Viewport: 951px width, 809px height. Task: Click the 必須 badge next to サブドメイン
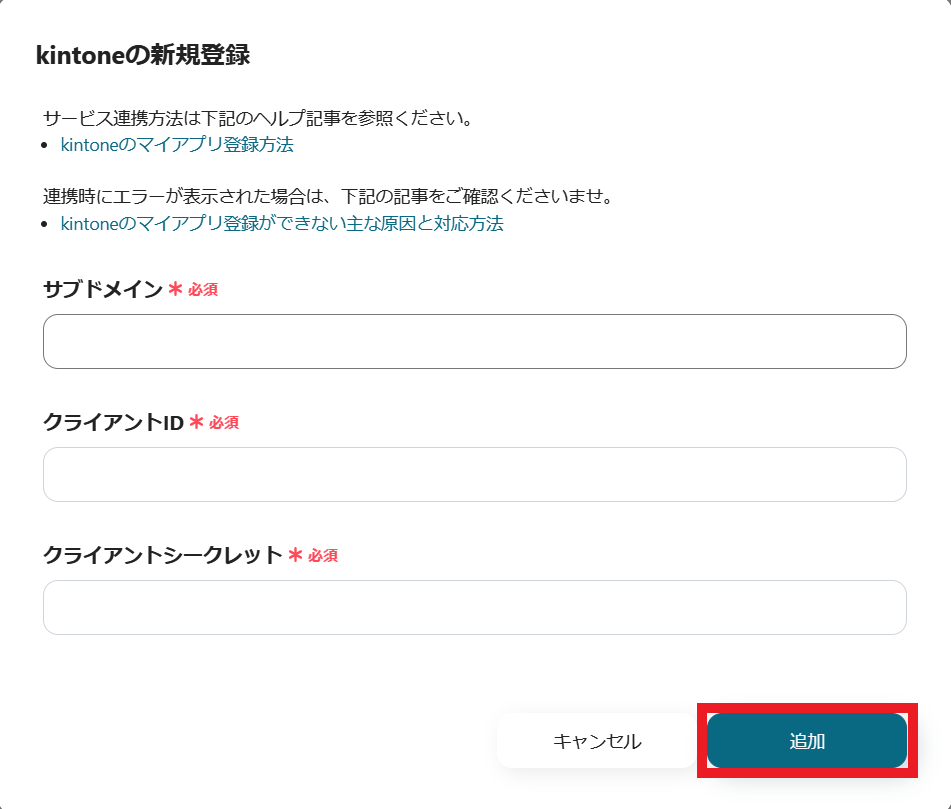tap(205, 290)
